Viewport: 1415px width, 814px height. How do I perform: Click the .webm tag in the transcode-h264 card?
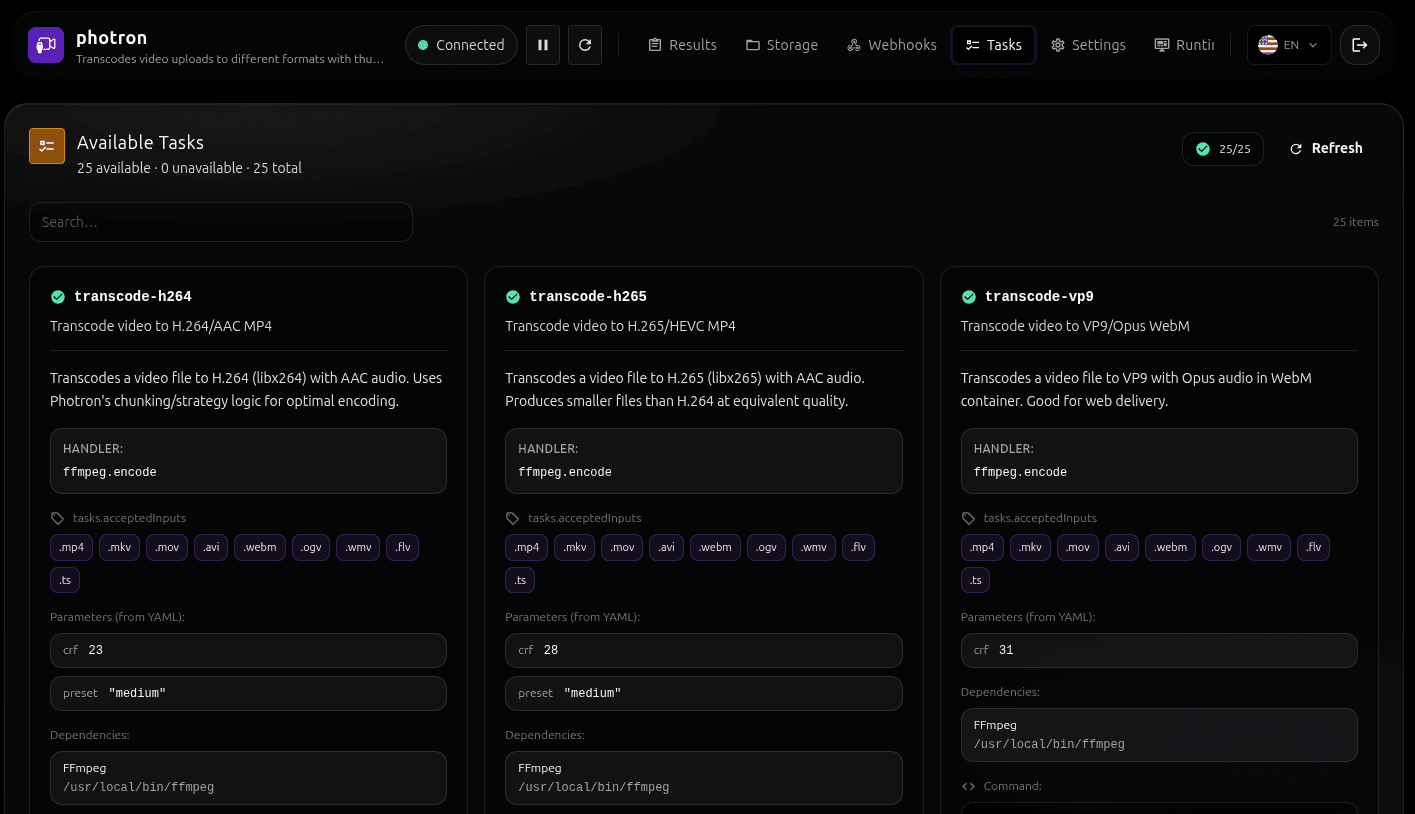pos(260,547)
